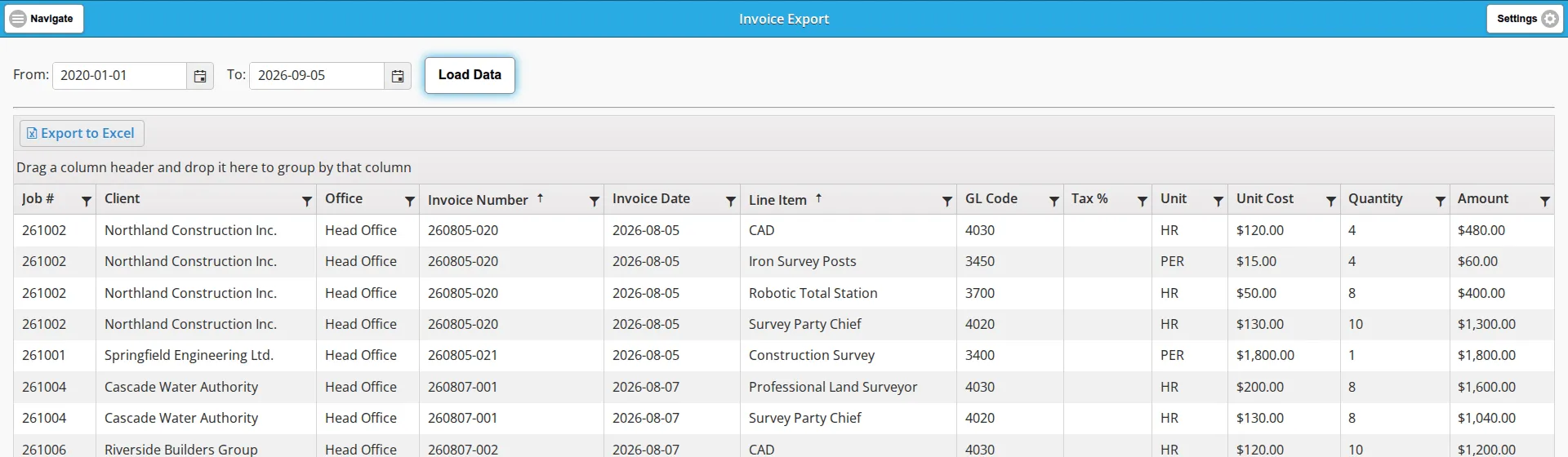Click the $1,600.00 amount cell

(1501, 387)
